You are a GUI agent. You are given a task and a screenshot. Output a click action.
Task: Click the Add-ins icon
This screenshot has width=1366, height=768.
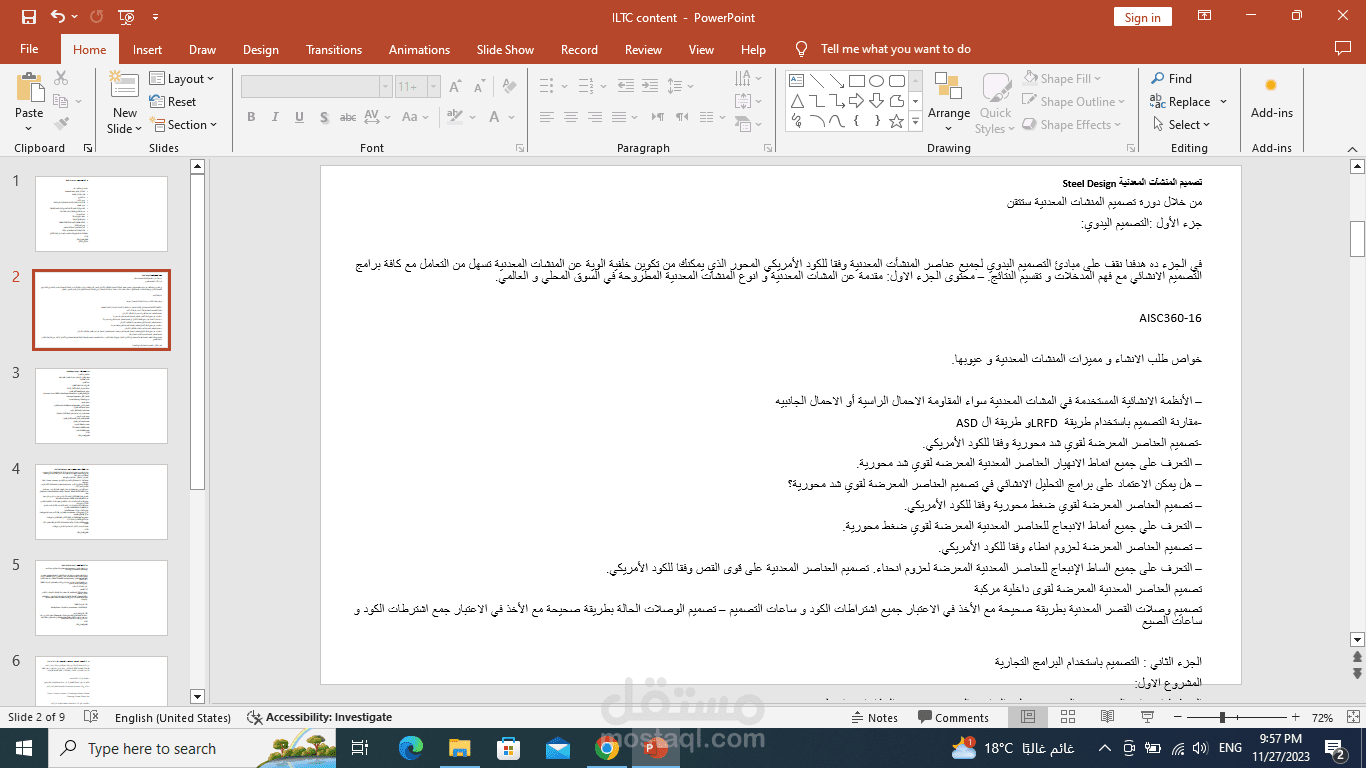tap(1271, 96)
